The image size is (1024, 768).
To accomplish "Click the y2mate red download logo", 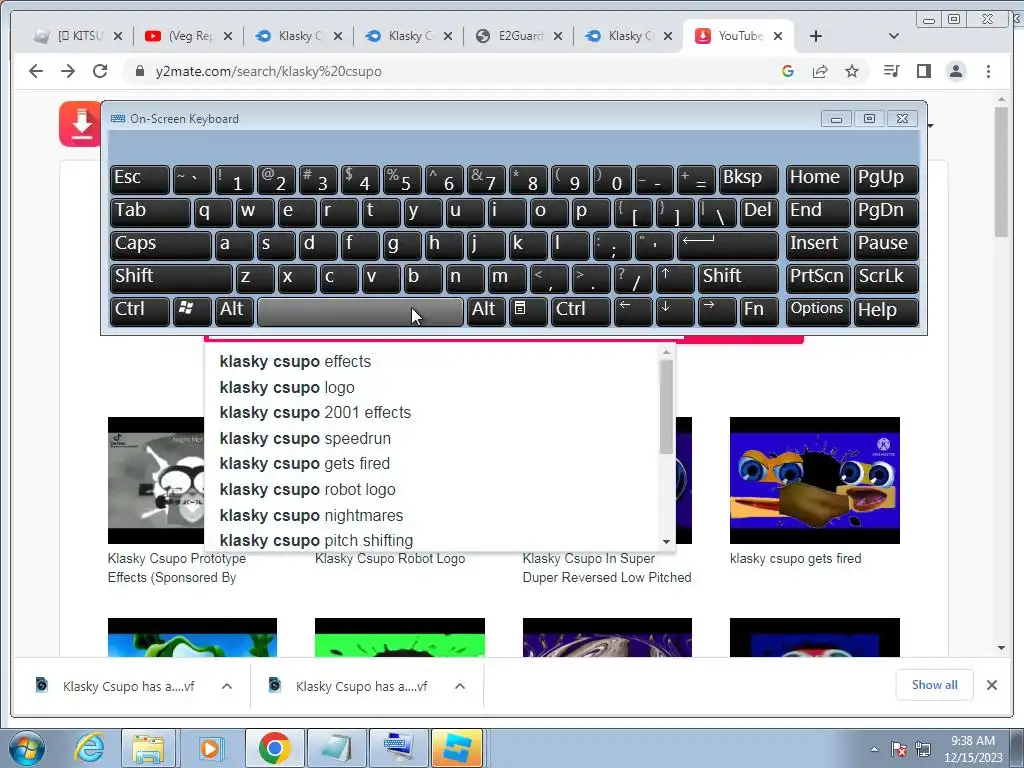I will pos(80,124).
